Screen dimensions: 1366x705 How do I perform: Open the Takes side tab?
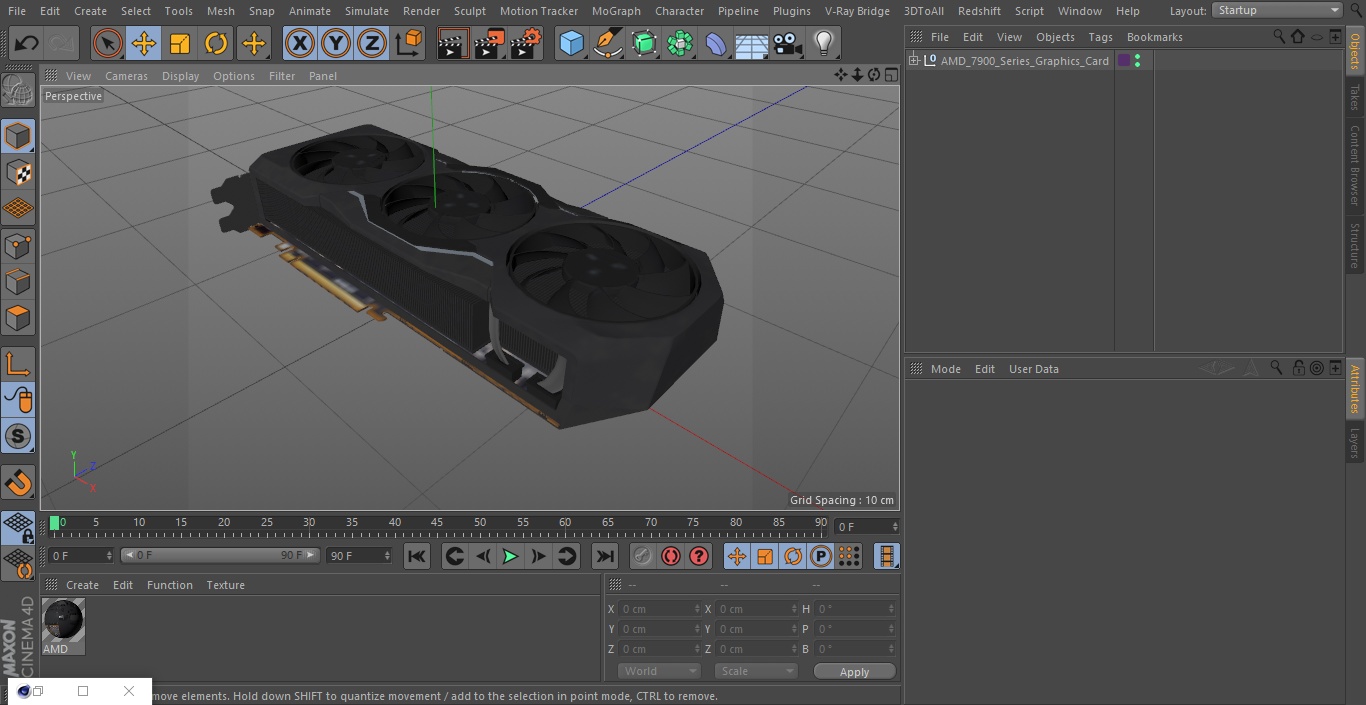coord(1355,97)
